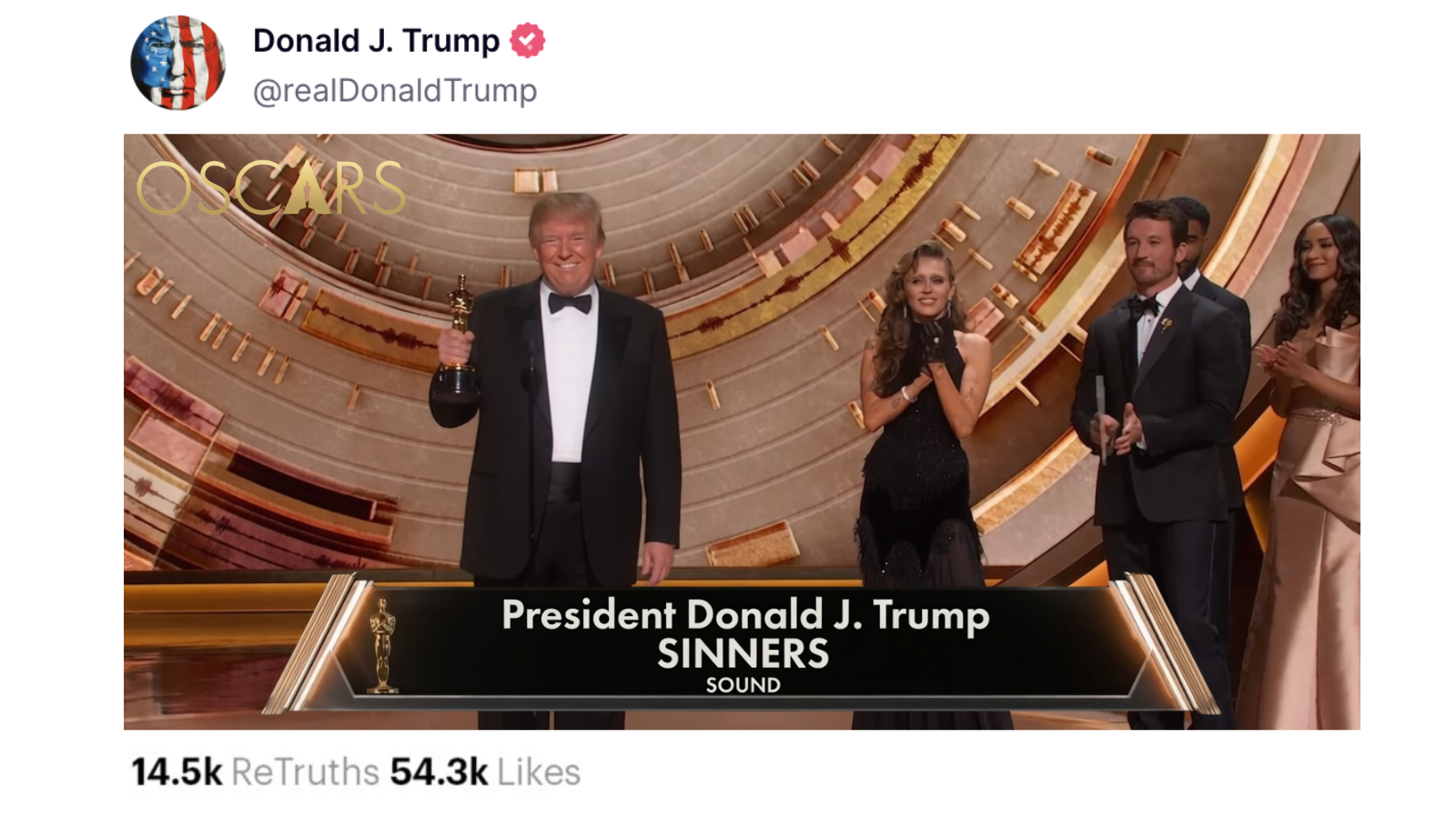Click the Oscar trophy held up on stage

[x=458, y=337]
